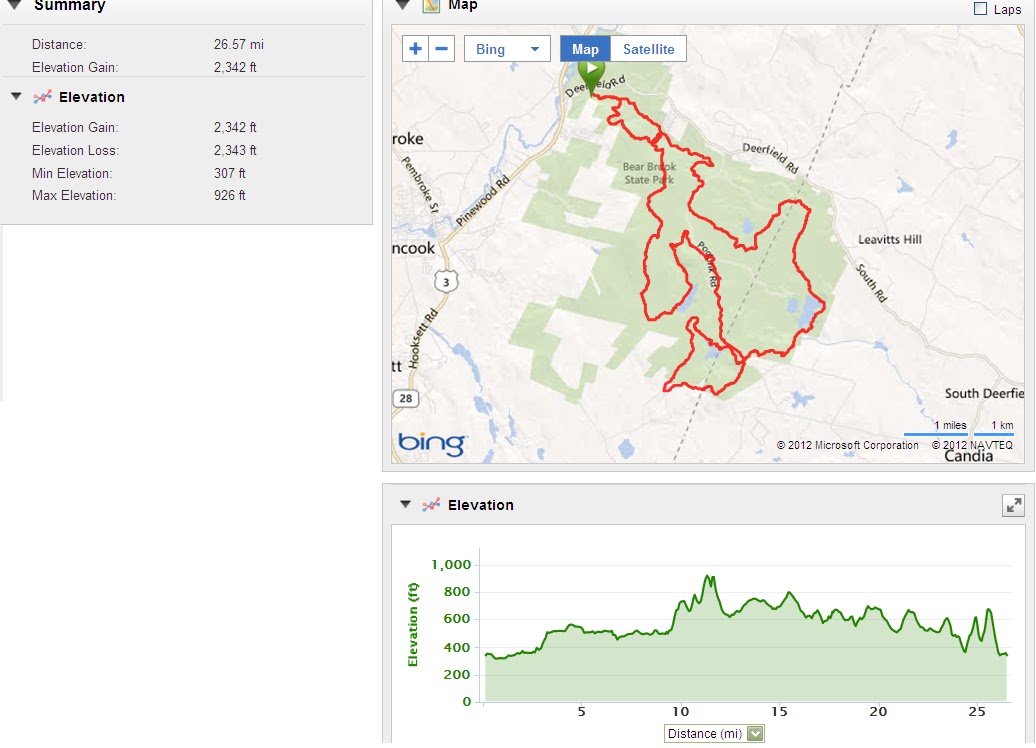Click the Elevation chart panel icon
Image resolution: width=1036 pixels, height=748 pixels.
[431, 505]
